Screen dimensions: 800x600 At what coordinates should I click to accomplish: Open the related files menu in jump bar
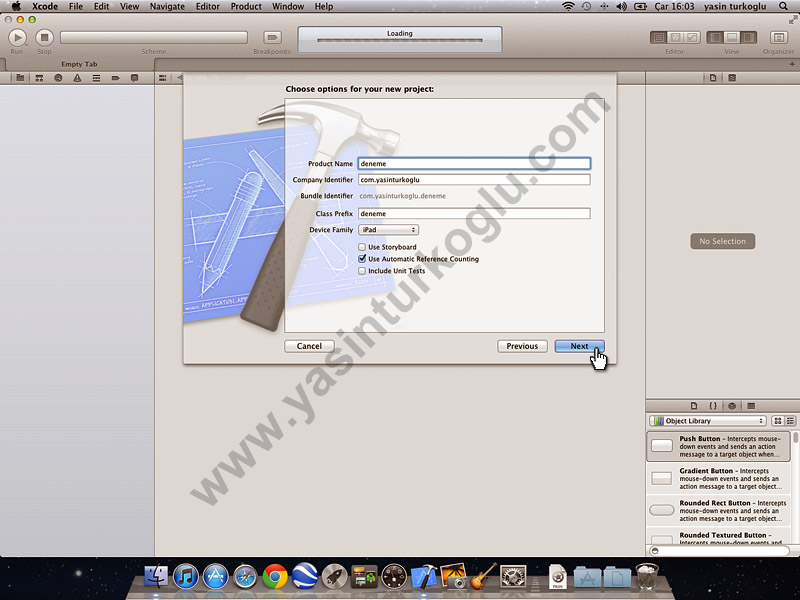(162, 78)
